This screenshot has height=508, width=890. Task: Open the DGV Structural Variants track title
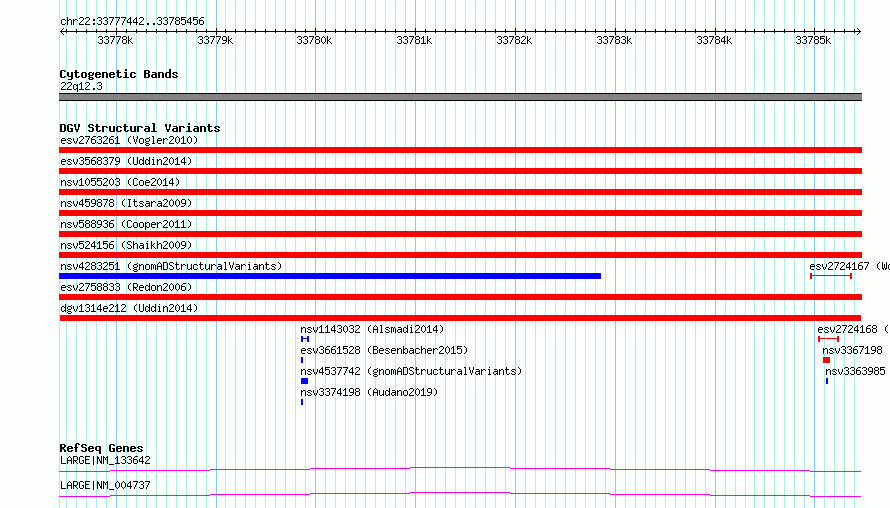tap(140, 128)
